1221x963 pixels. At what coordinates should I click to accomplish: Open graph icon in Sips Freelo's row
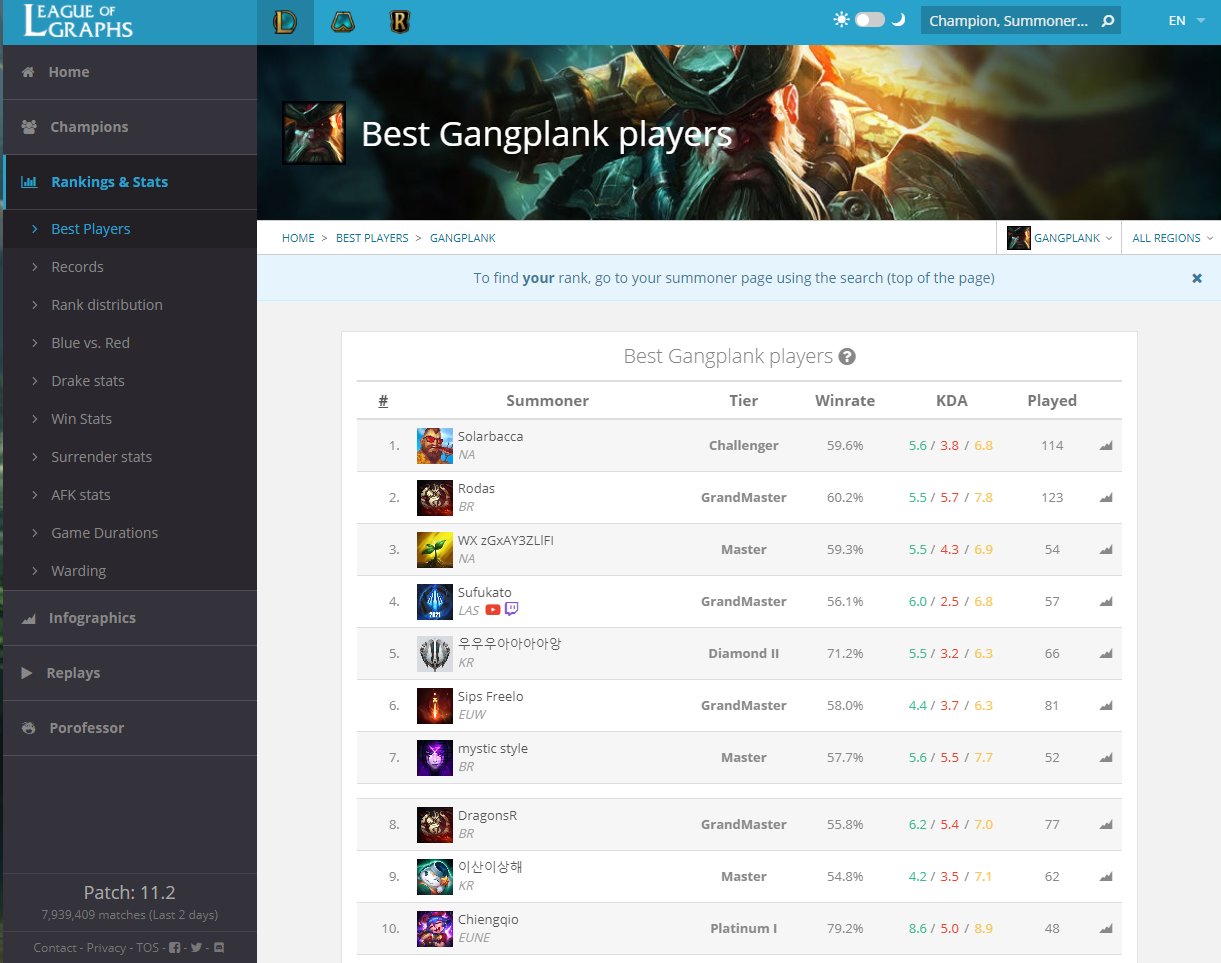pos(1105,706)
